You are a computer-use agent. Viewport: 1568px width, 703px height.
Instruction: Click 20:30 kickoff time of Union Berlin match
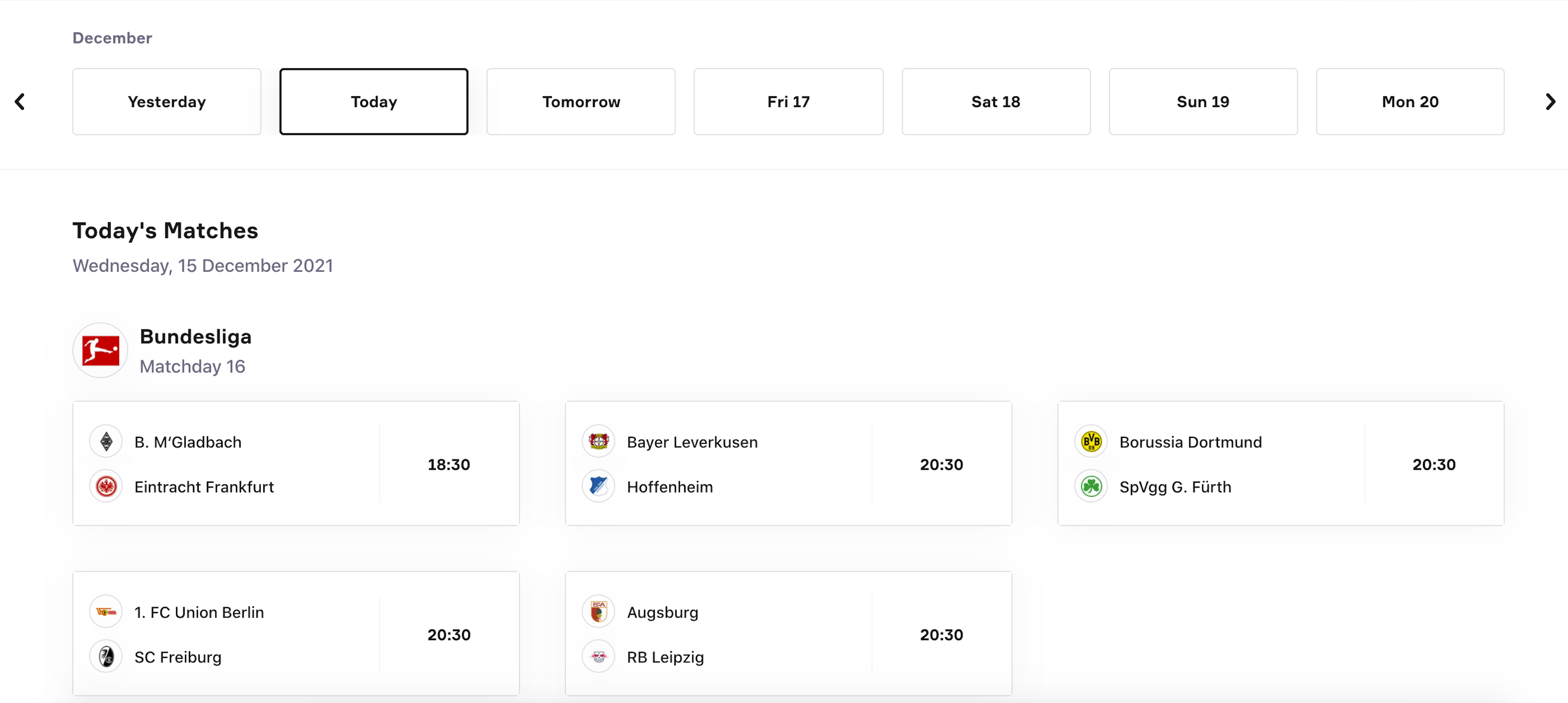pos(448,634)
